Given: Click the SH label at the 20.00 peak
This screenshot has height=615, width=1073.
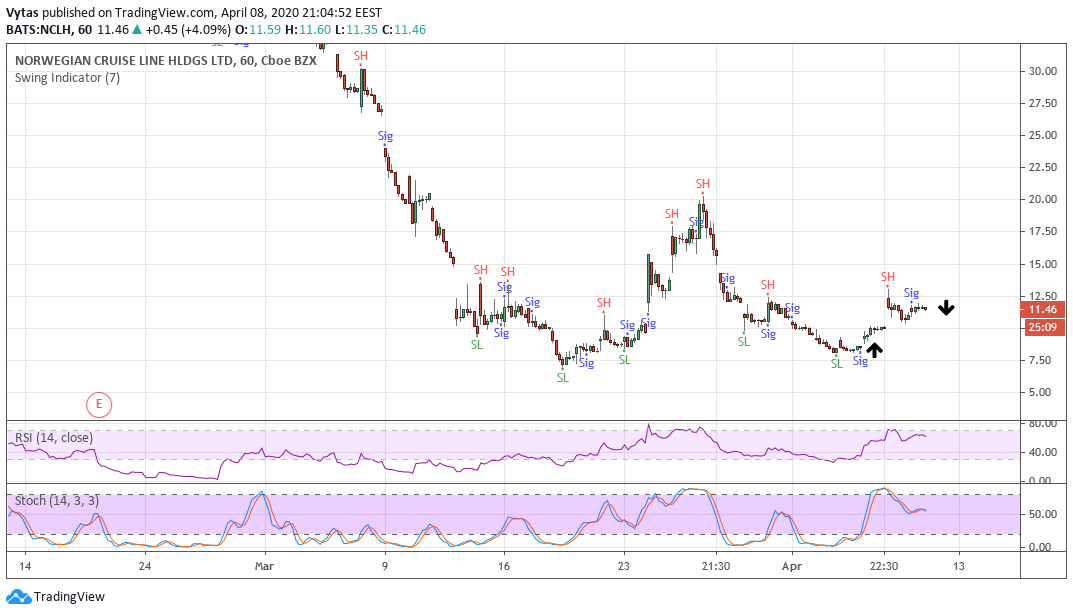Looking at the screenshot, I should pos(703,184).
